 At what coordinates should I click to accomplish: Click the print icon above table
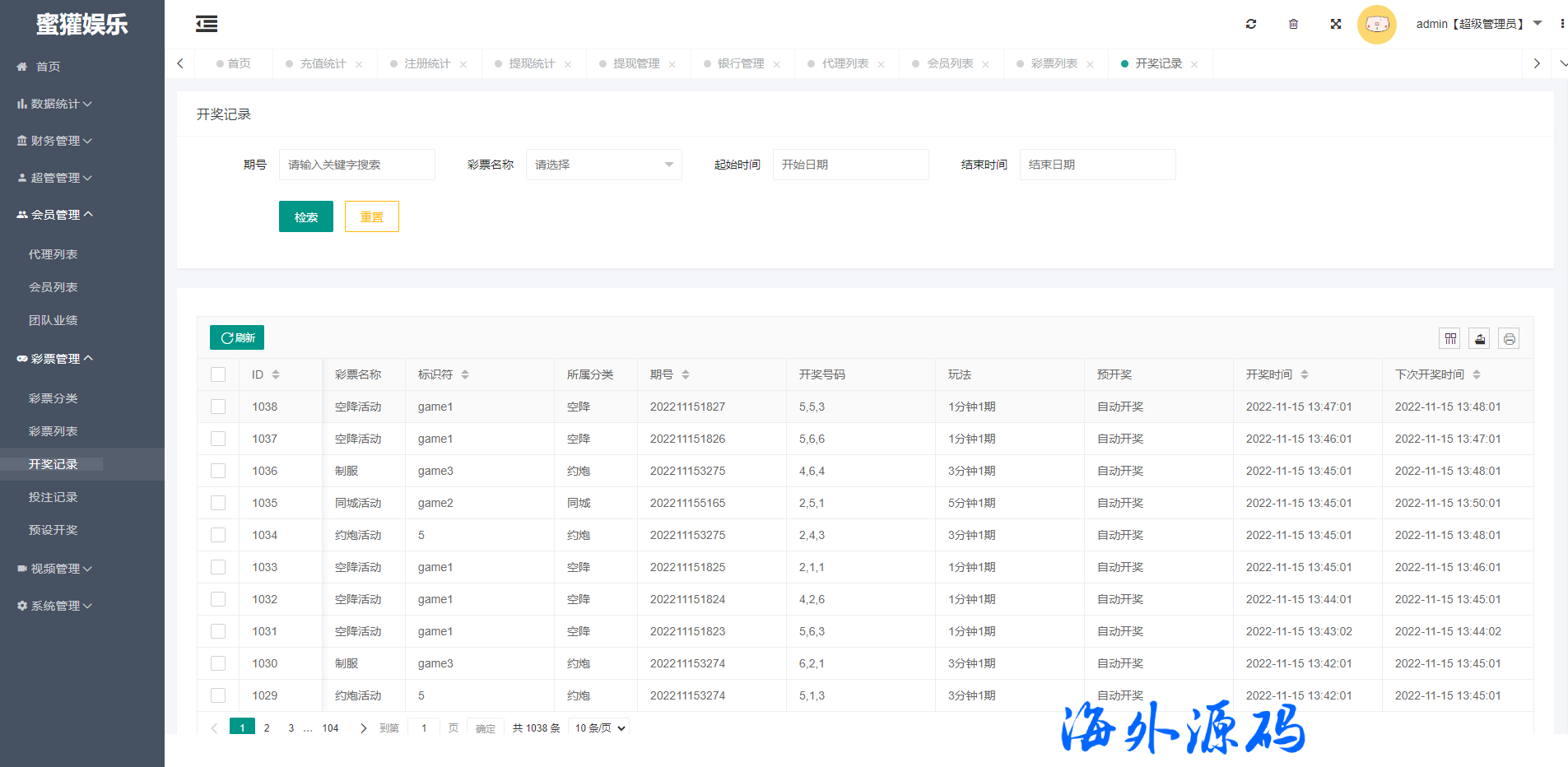[1508, 338]
